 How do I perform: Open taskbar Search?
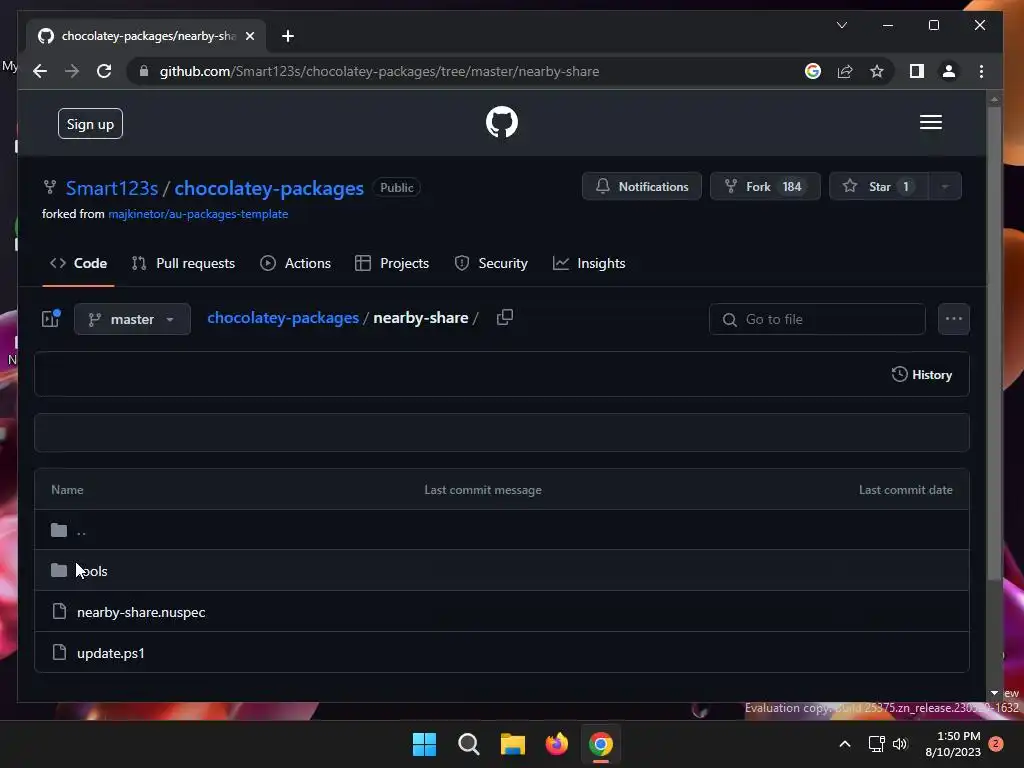[x=468, y=744]
